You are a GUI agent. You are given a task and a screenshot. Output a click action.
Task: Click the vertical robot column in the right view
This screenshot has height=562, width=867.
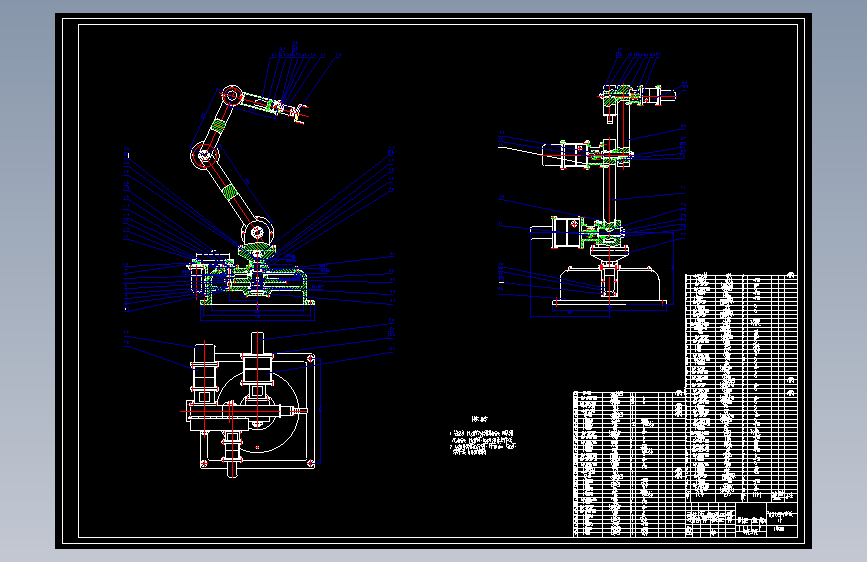click(610, 194)
